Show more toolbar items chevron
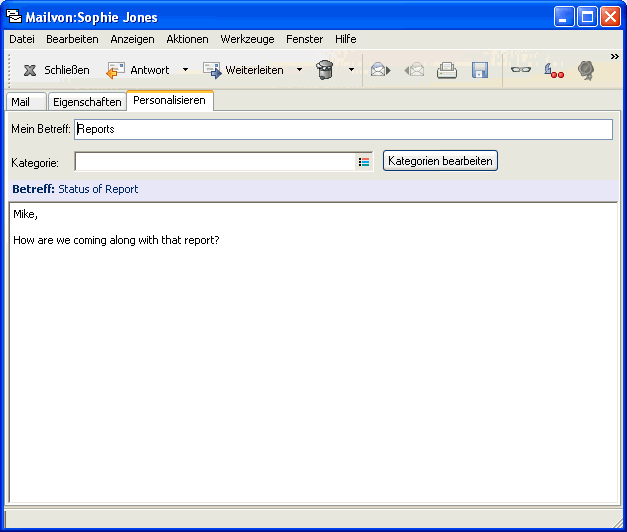The image size is (627, 532). (x=615, y=57)
